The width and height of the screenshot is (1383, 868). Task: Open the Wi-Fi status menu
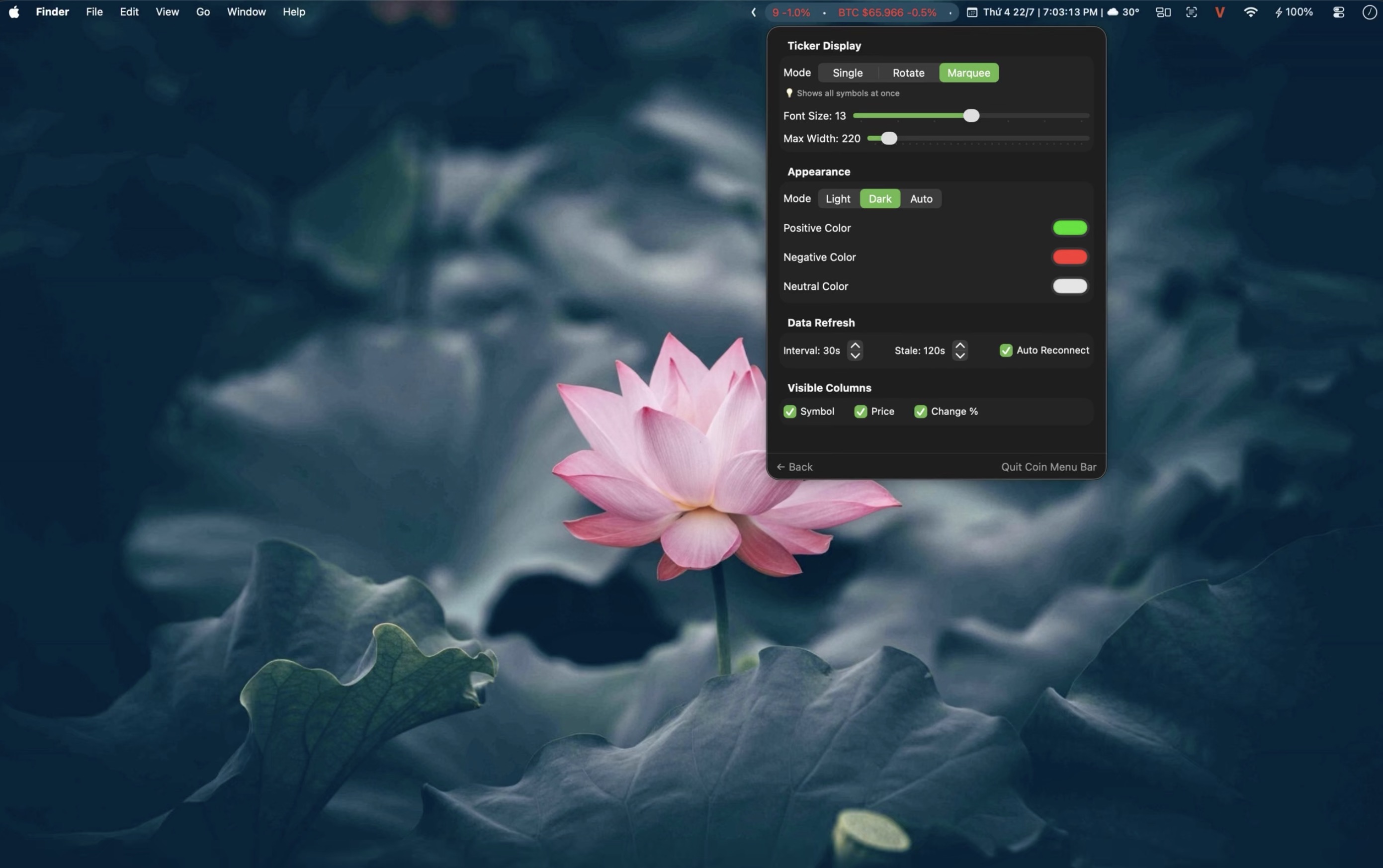(1250, 12)
